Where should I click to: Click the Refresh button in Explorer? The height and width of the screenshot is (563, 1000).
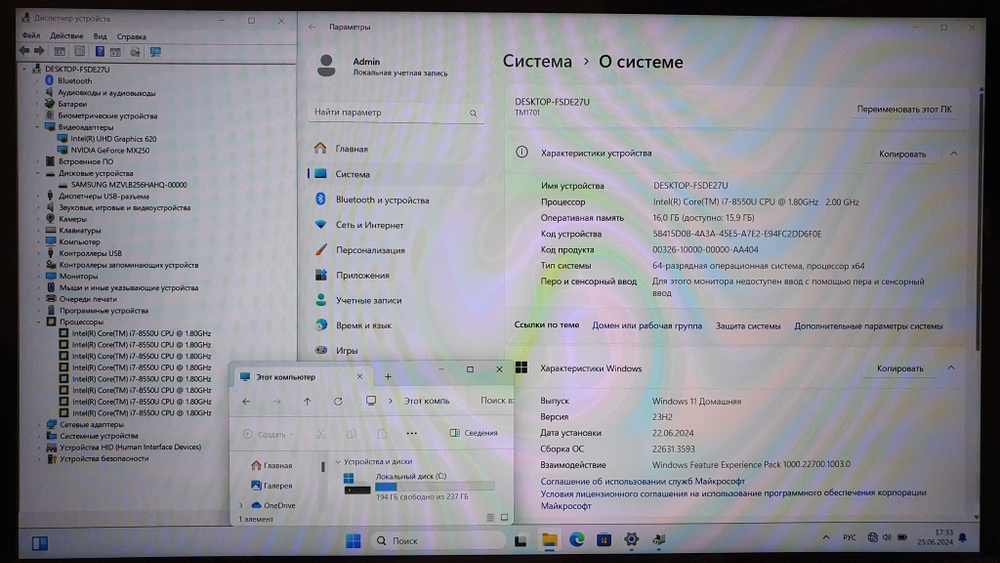338,401
